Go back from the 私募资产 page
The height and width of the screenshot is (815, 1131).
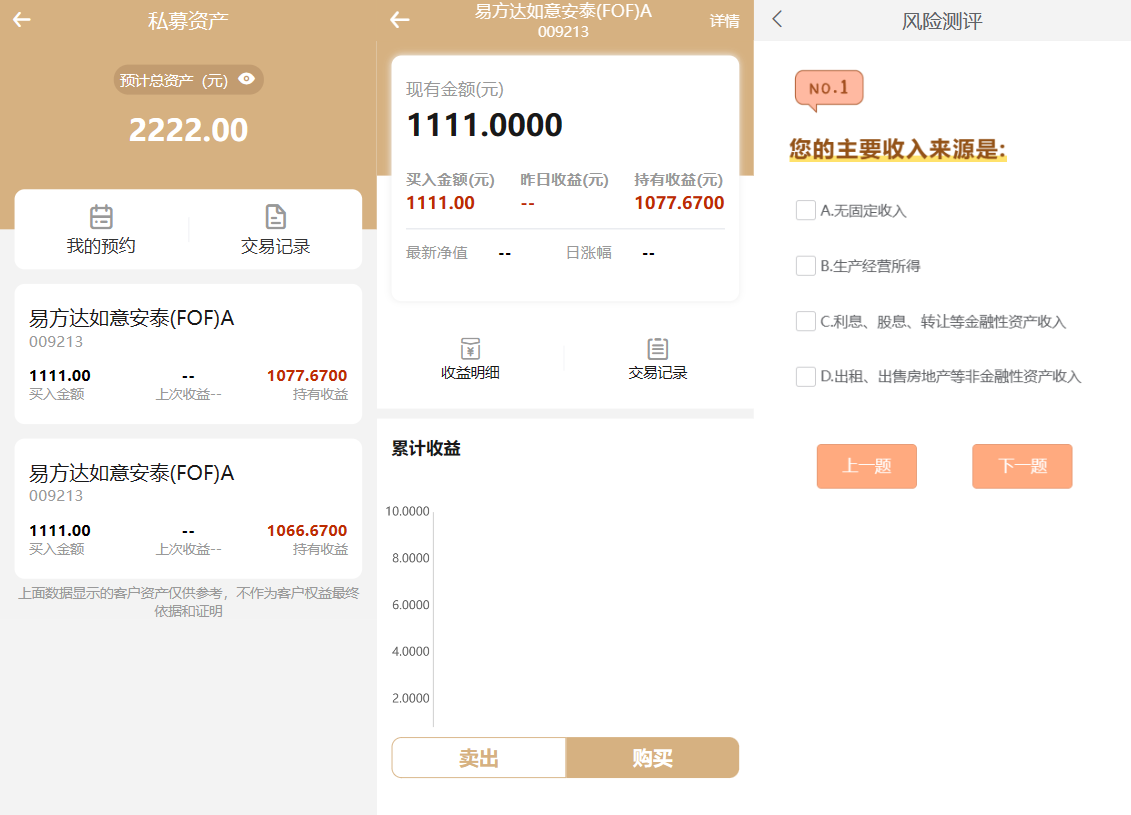(22, 20)
